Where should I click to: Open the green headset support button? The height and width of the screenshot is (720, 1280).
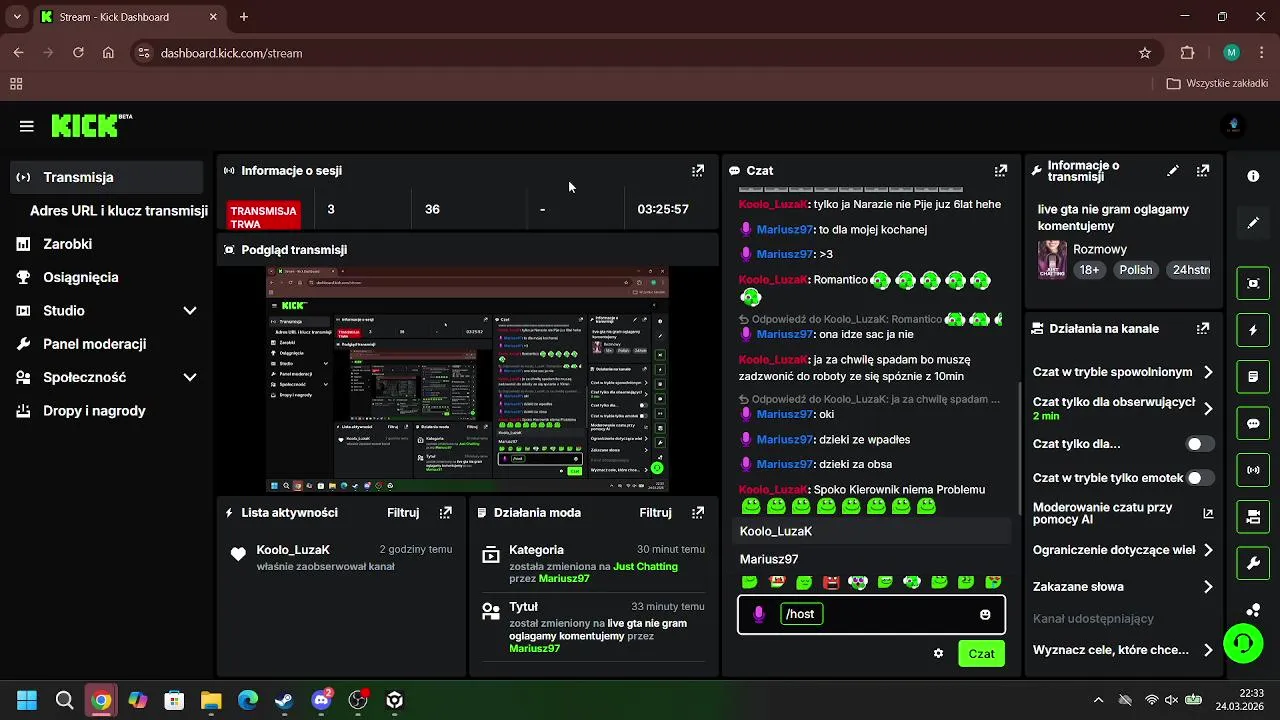(x=1243, y=643)
